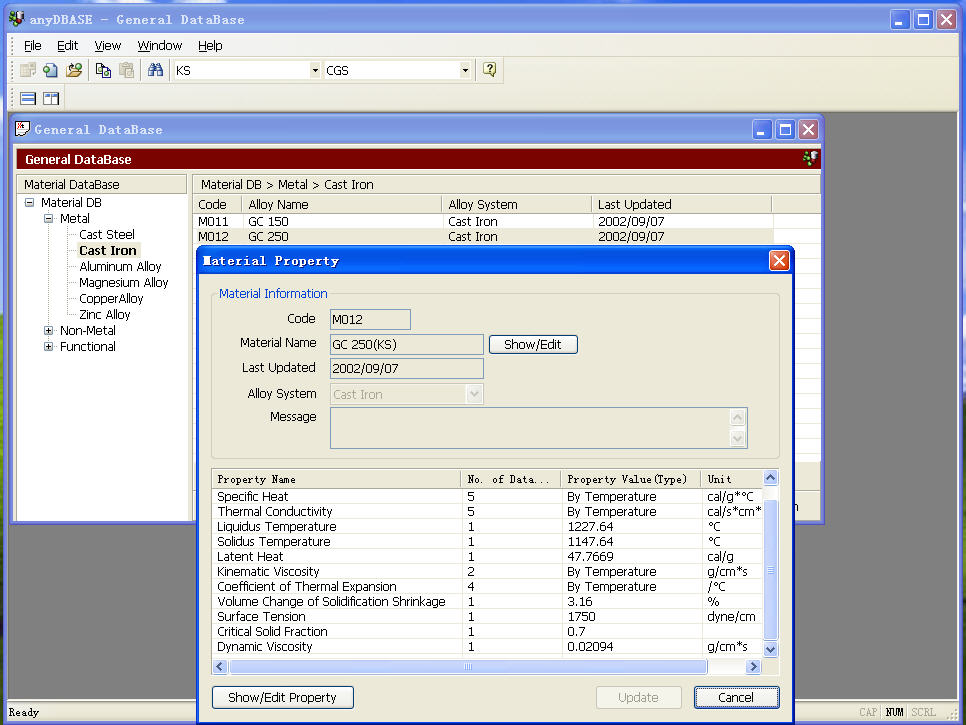Click the Help question mark icon
The width and height of the screenshot is (966, 725).
tap(489, 70)
